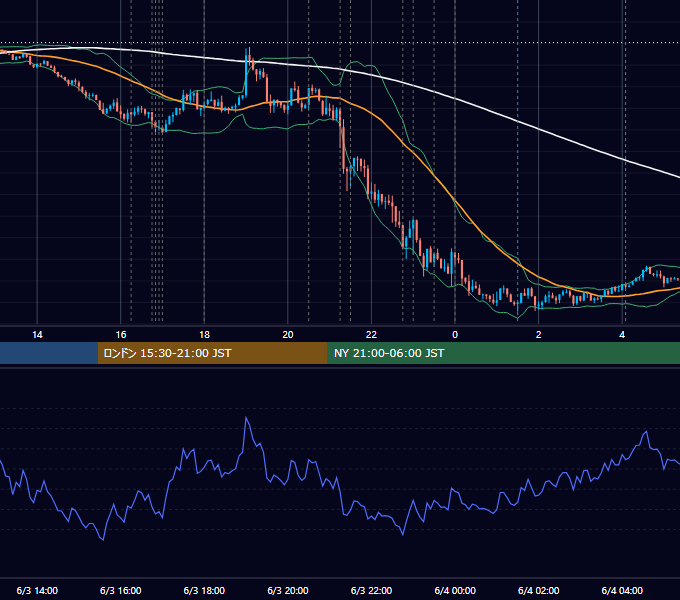Select the NY 21:00-06:00 JST session band
The image size is (680, 600).
tap(503, 353)
